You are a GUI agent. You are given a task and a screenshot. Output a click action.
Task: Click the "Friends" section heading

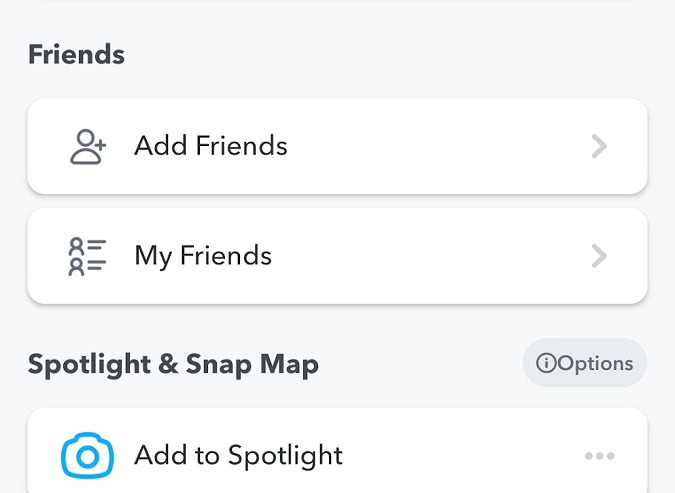(x=76, y=54)
